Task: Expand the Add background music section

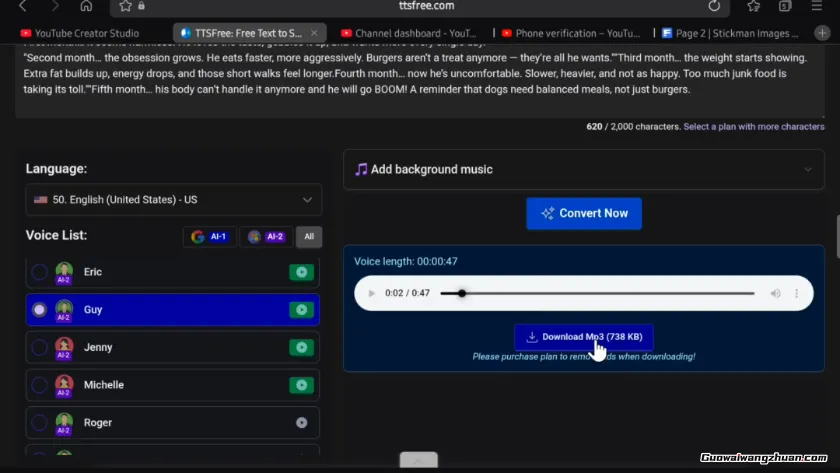Action: (584, 170)
